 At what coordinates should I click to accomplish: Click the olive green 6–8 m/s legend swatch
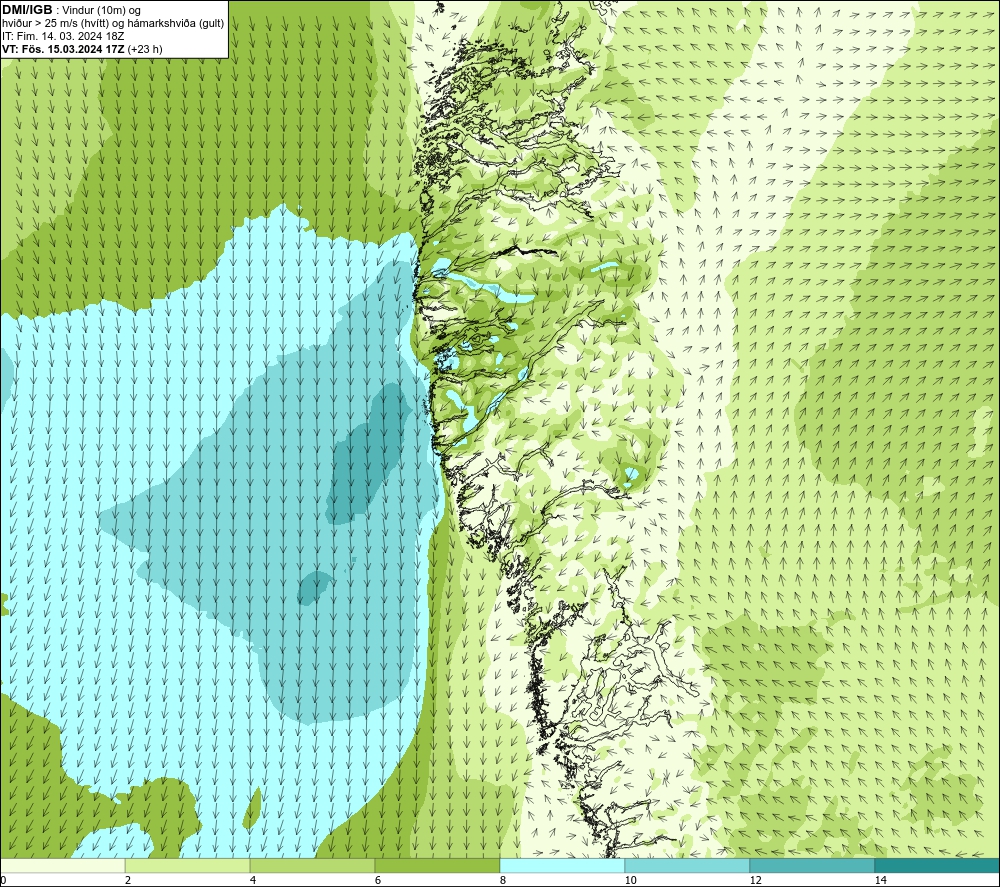438,865
